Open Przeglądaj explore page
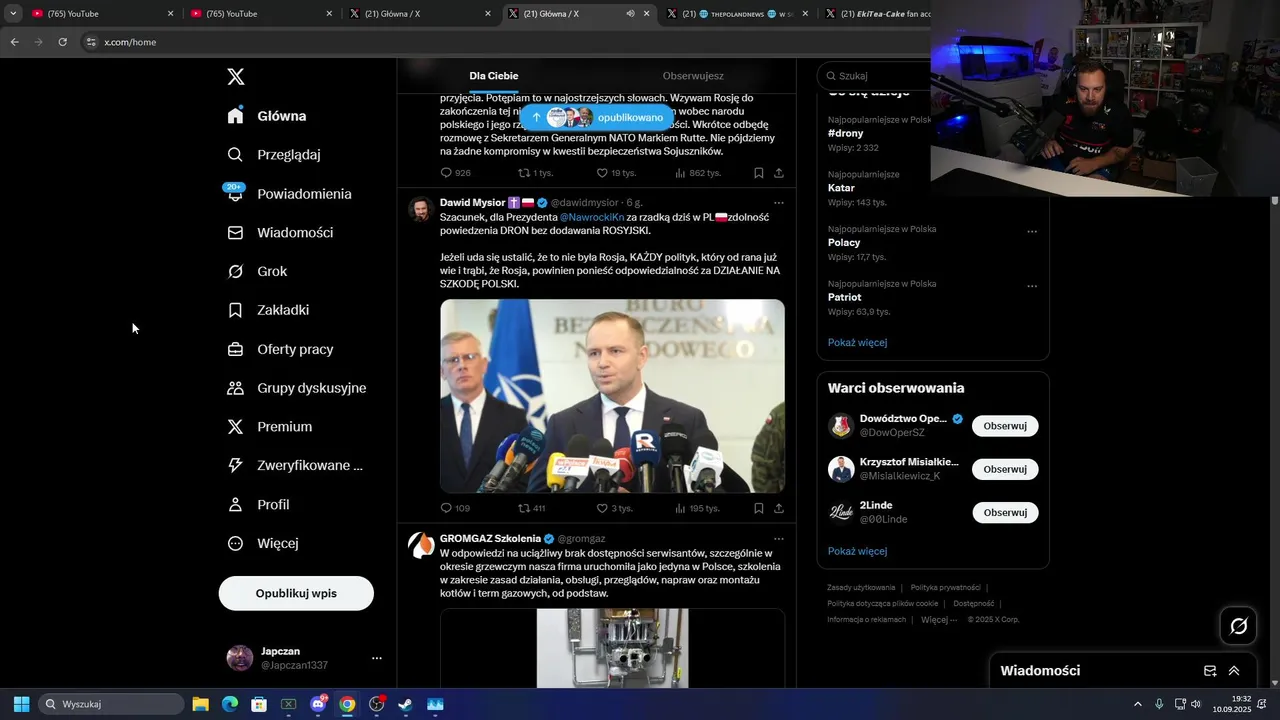 [273, 155]
